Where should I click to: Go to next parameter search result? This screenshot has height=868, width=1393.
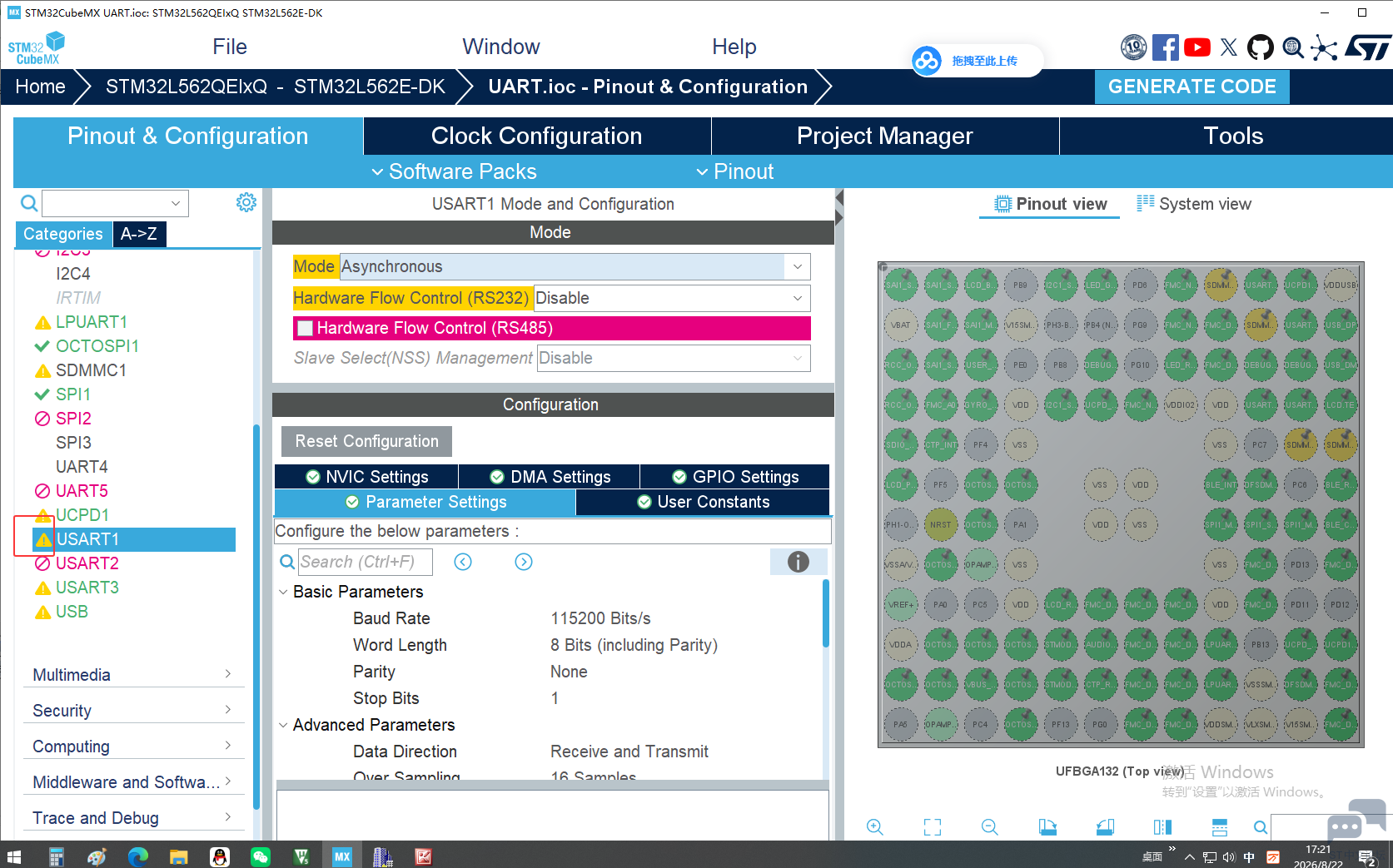(524, 562)
